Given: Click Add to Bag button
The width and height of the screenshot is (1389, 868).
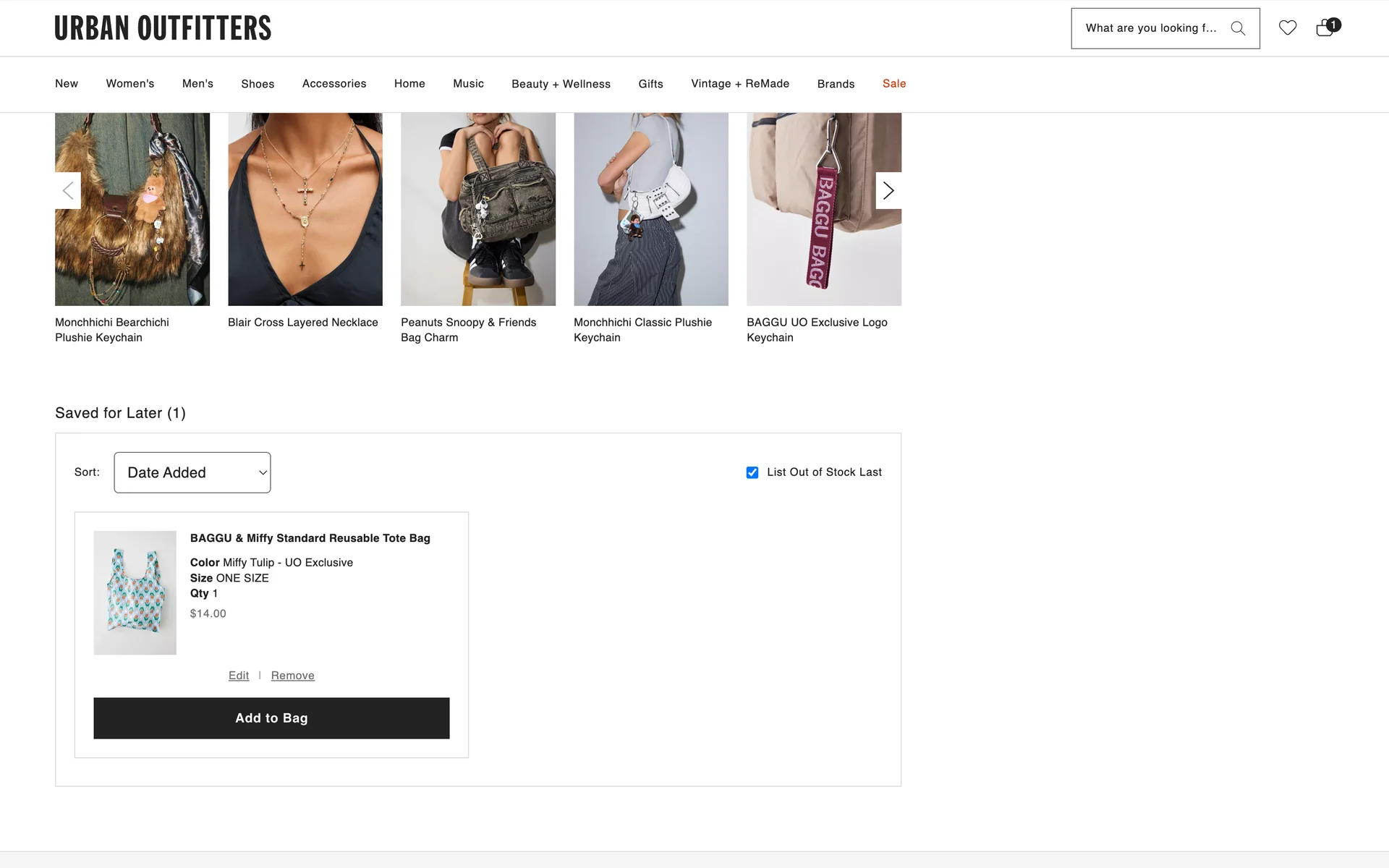Looking at the screenshot, I should pyautogui.click(x=271, y=718).
